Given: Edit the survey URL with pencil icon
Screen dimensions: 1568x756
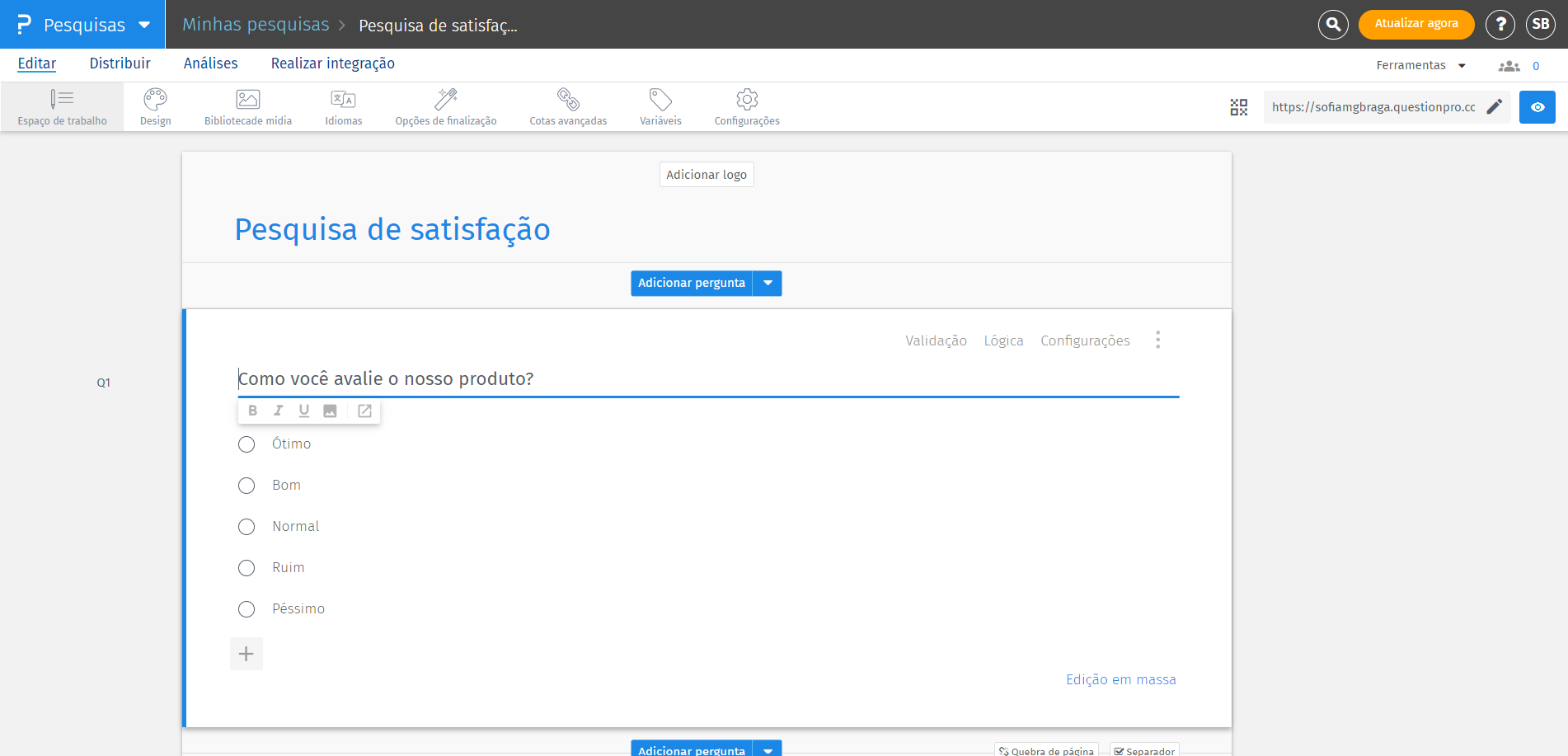Looking at the screenshot, I should pos(1494,107).
